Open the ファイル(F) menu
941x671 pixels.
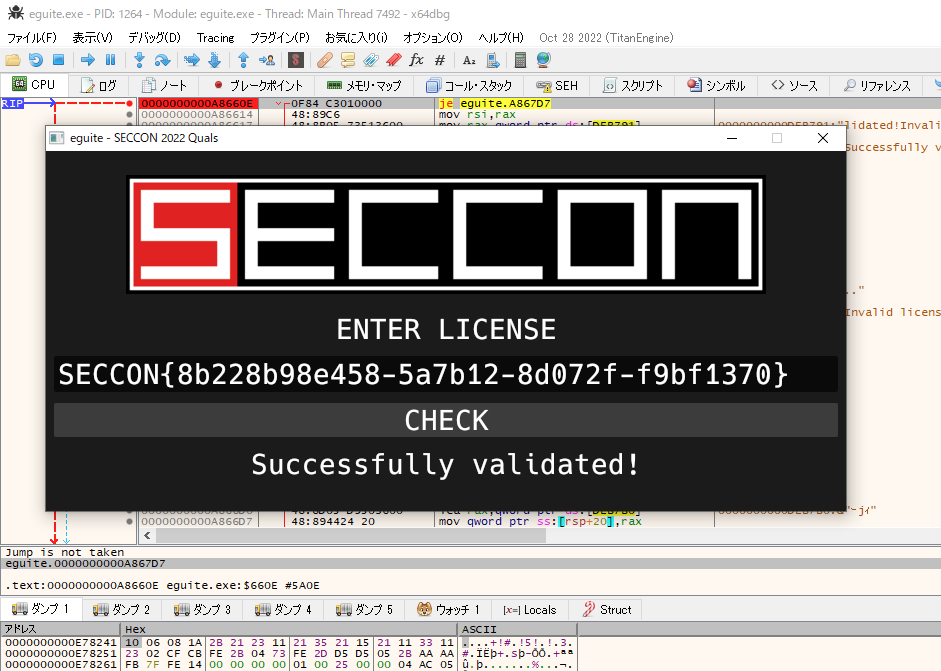click(x=31, y=38)
